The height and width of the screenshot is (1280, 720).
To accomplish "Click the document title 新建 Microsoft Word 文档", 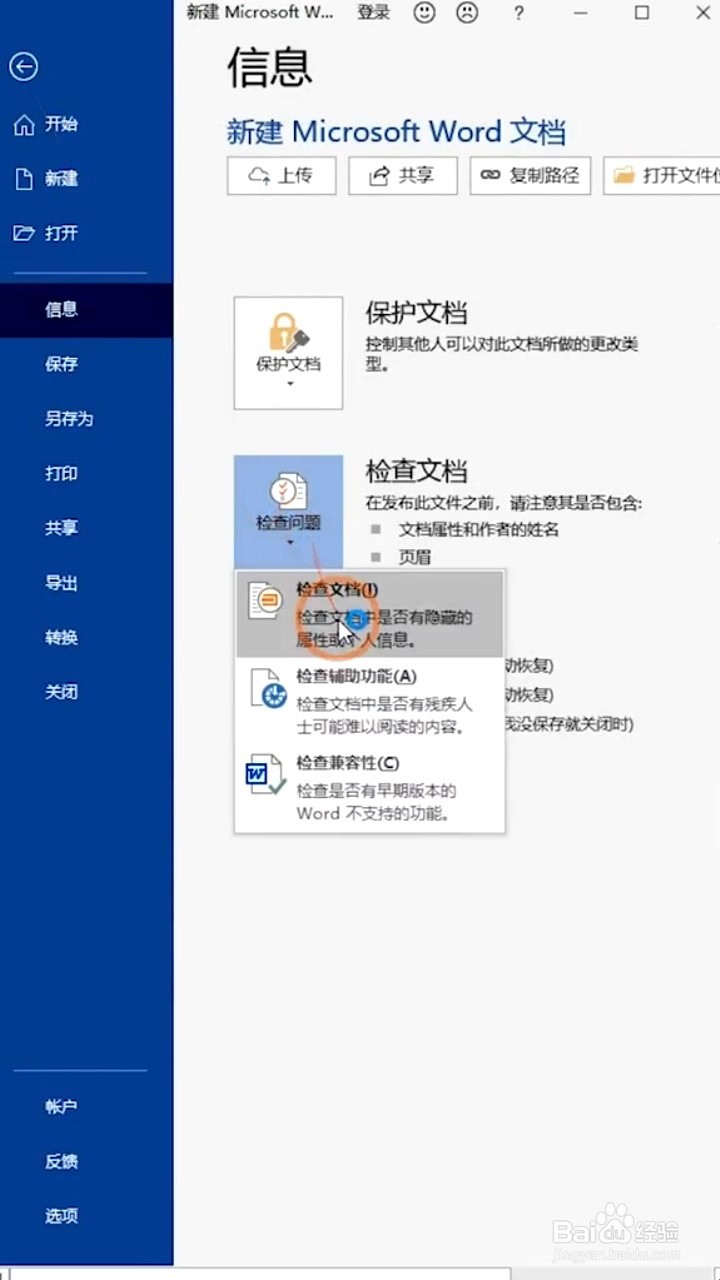I will click(x=396, y=131).
